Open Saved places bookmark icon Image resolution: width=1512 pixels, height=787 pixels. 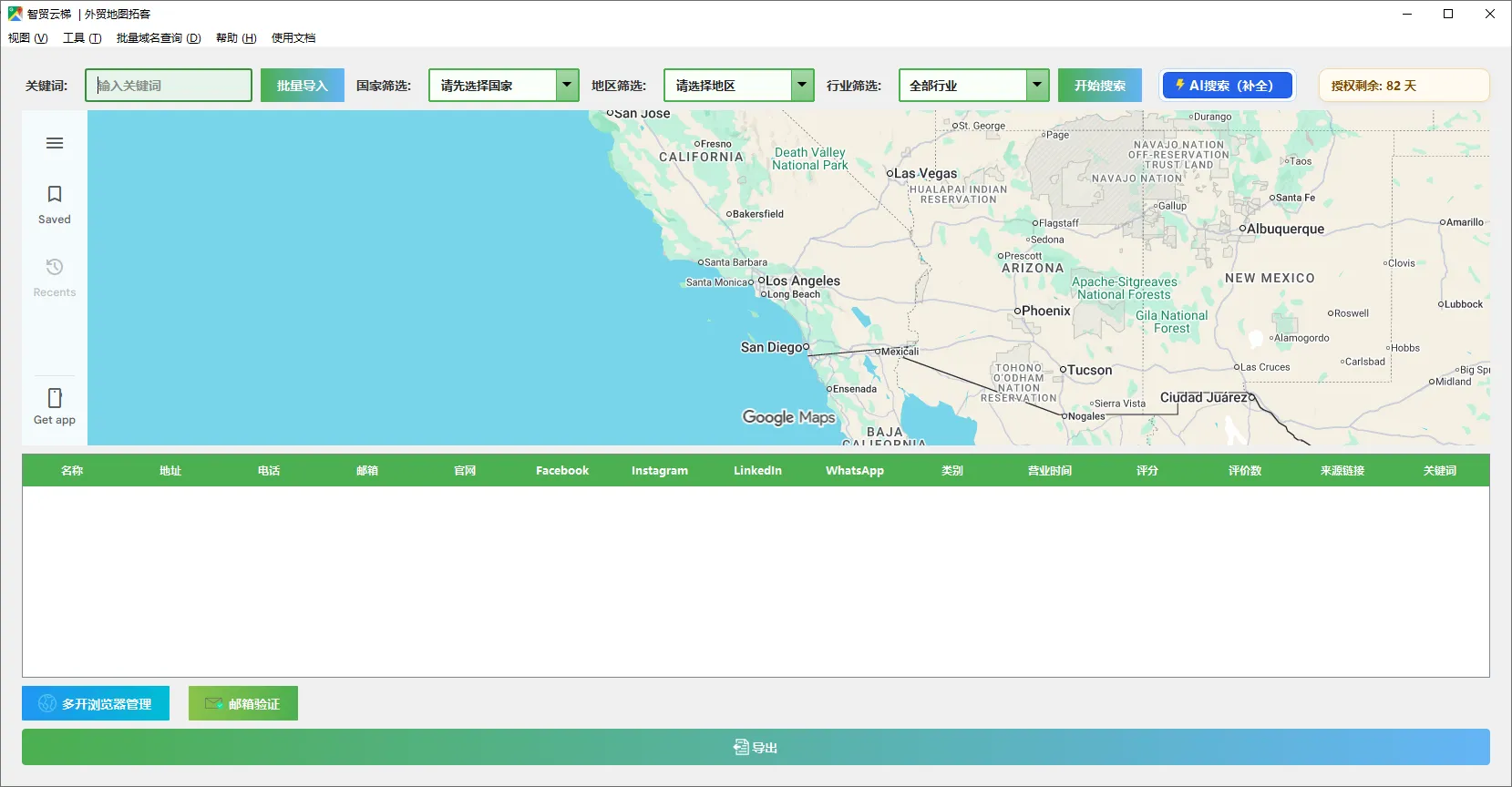[55, 194]
